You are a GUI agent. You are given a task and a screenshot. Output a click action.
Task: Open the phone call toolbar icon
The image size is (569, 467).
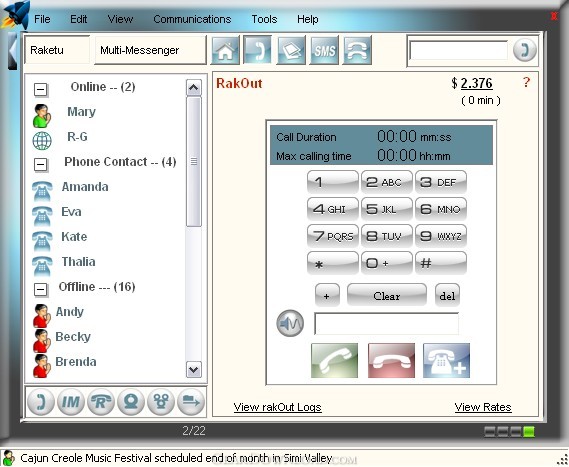click(x=258, y=50)
